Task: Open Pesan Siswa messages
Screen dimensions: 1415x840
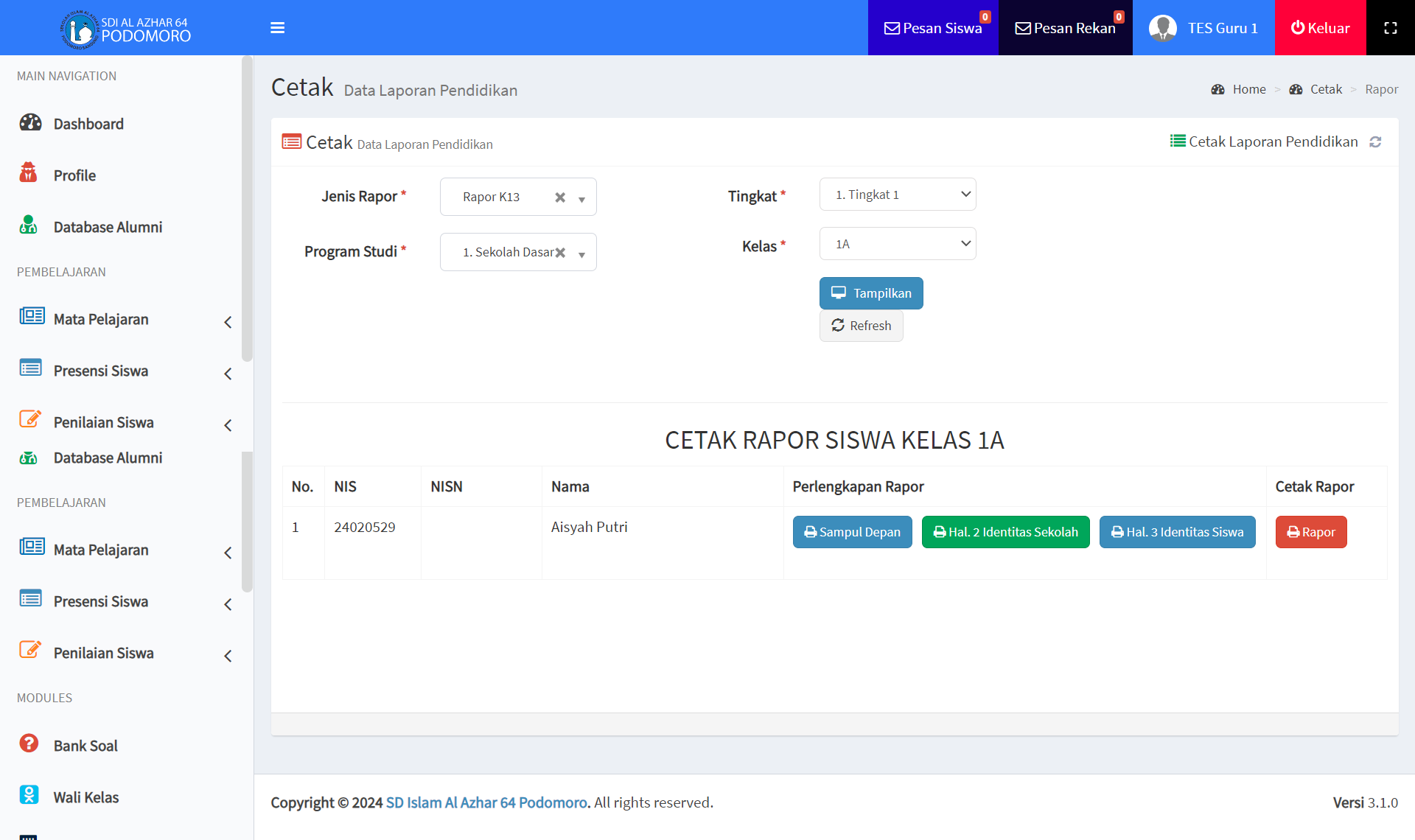Action: (x=933, y=28)
